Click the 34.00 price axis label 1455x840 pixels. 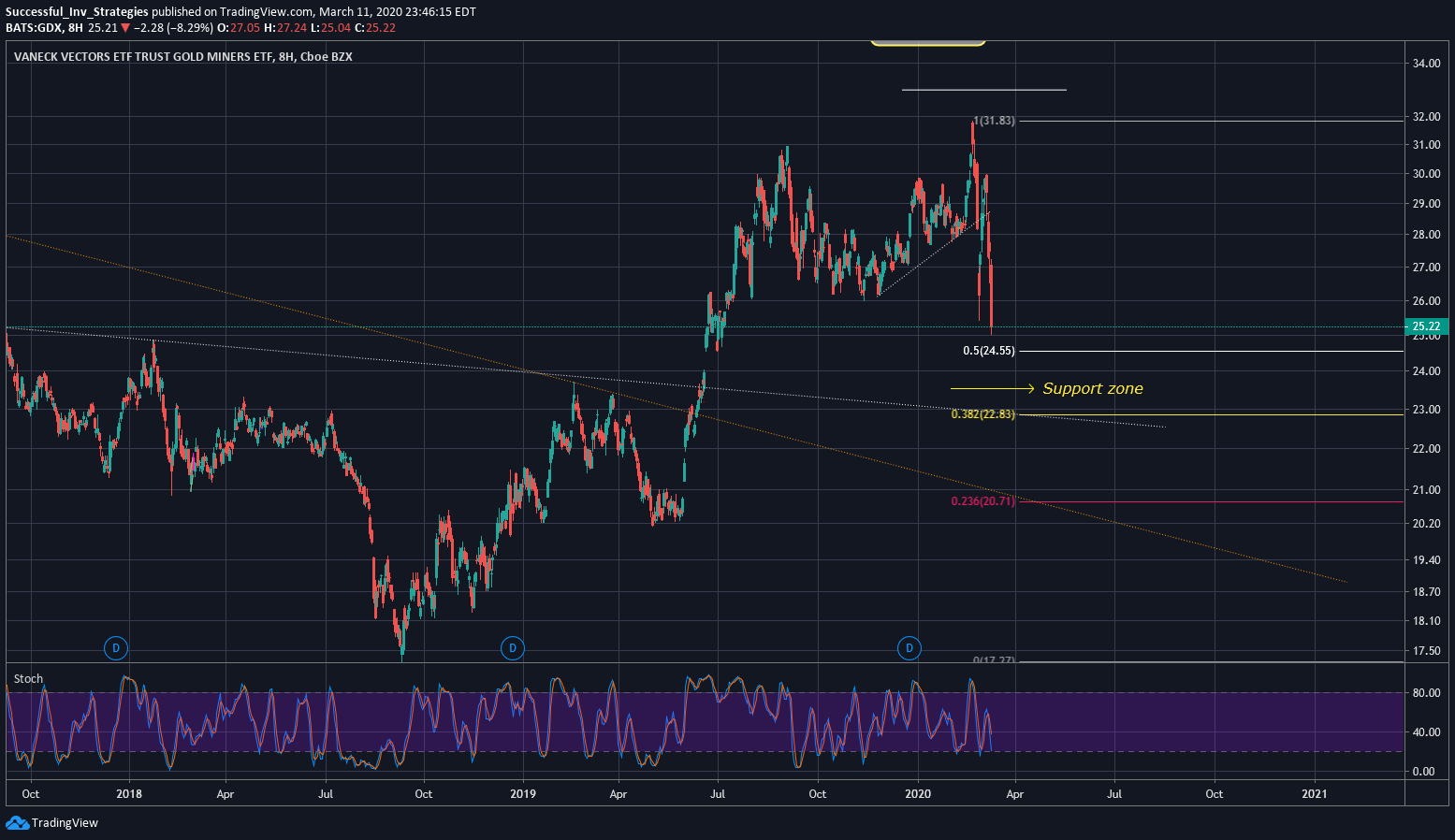click(1426, 64)
